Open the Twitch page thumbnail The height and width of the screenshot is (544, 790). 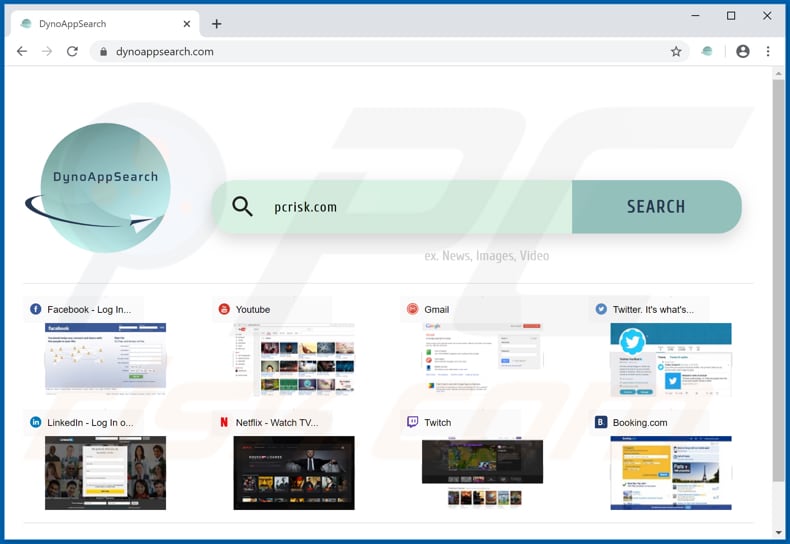(x=482, y=473)
